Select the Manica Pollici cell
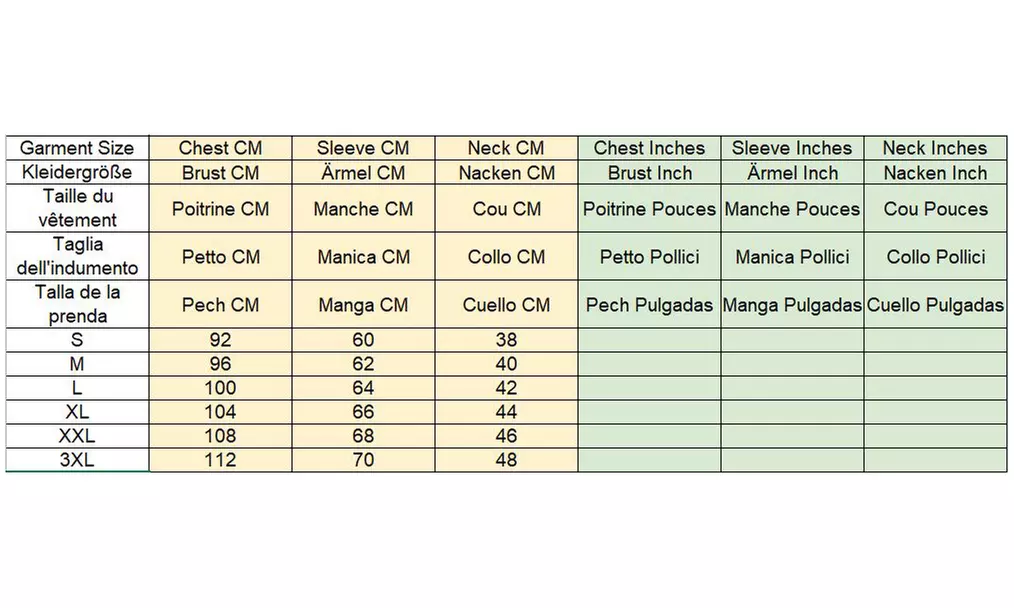 pos(792,257)
